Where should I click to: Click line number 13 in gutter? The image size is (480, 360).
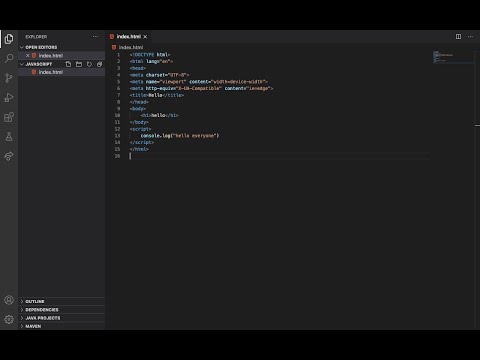click(117, 136)
